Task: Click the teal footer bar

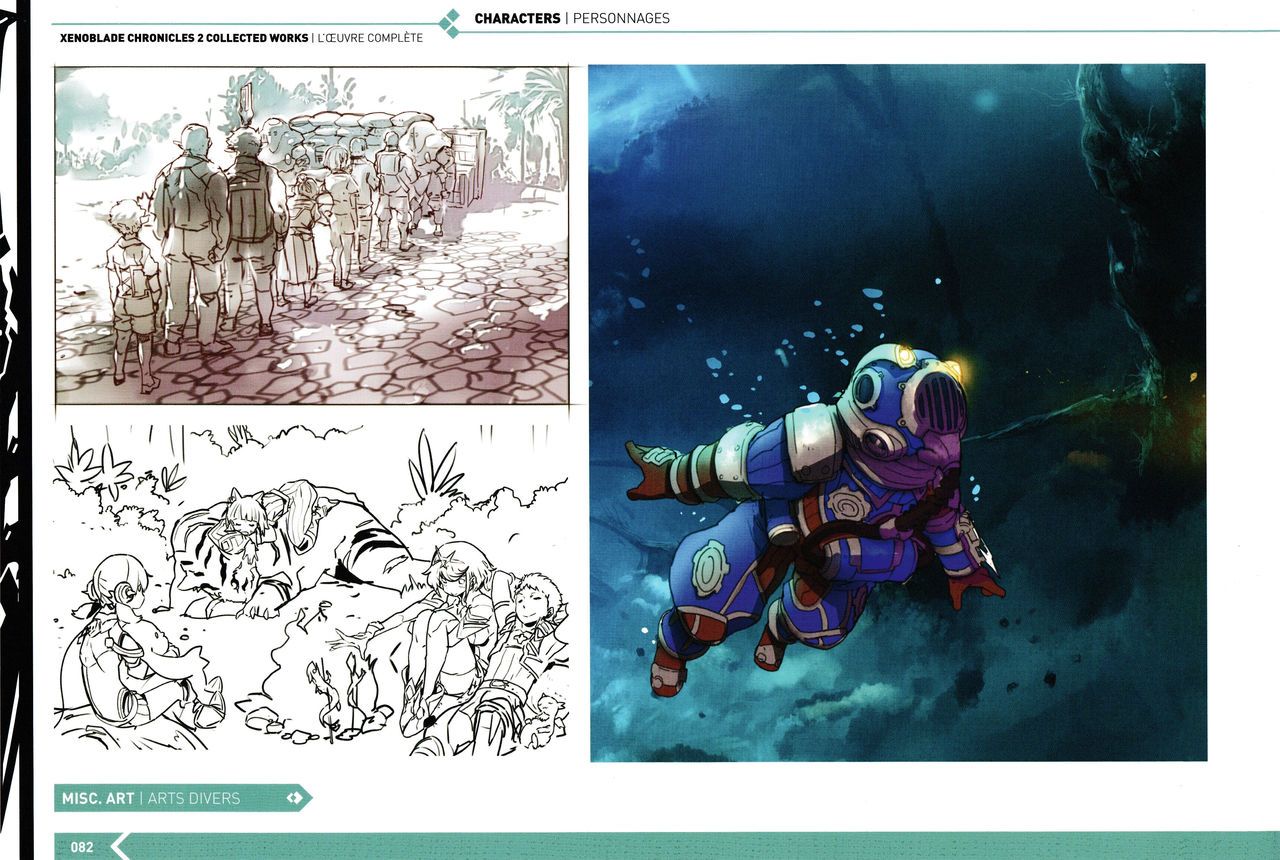Action: pos(700,846)
